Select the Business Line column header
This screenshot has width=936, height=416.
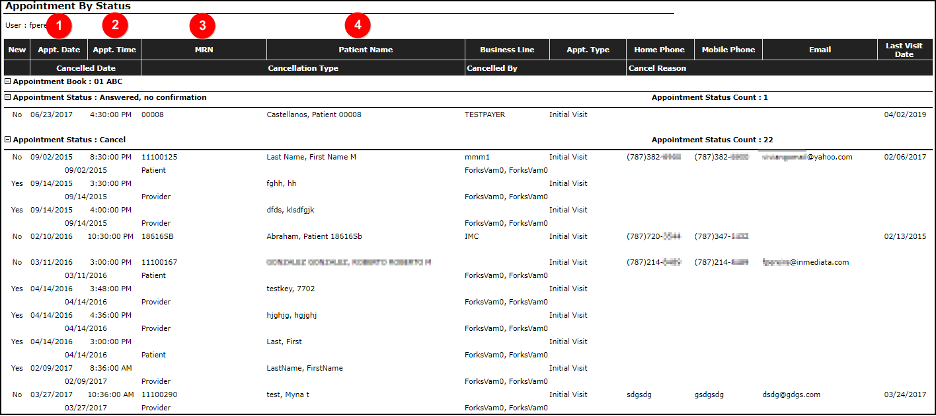pos(506,49)
